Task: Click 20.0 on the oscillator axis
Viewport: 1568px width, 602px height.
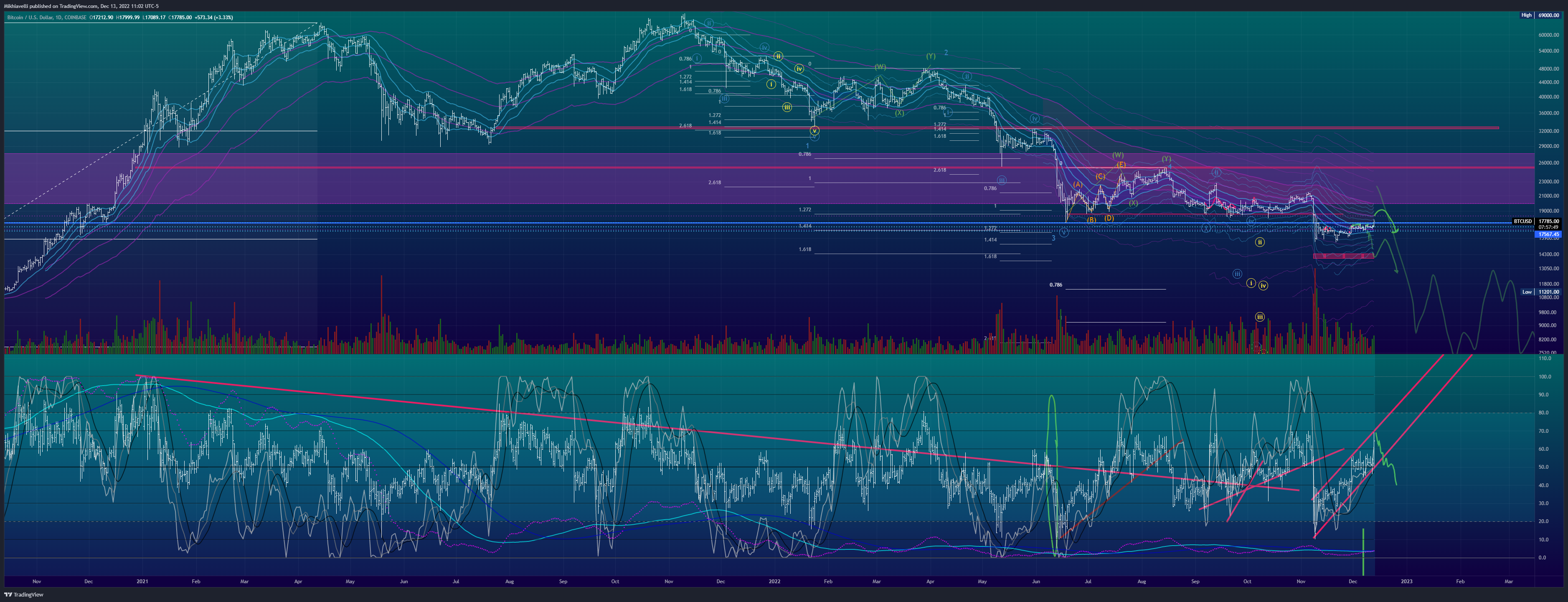Action: click(1543, 522)
